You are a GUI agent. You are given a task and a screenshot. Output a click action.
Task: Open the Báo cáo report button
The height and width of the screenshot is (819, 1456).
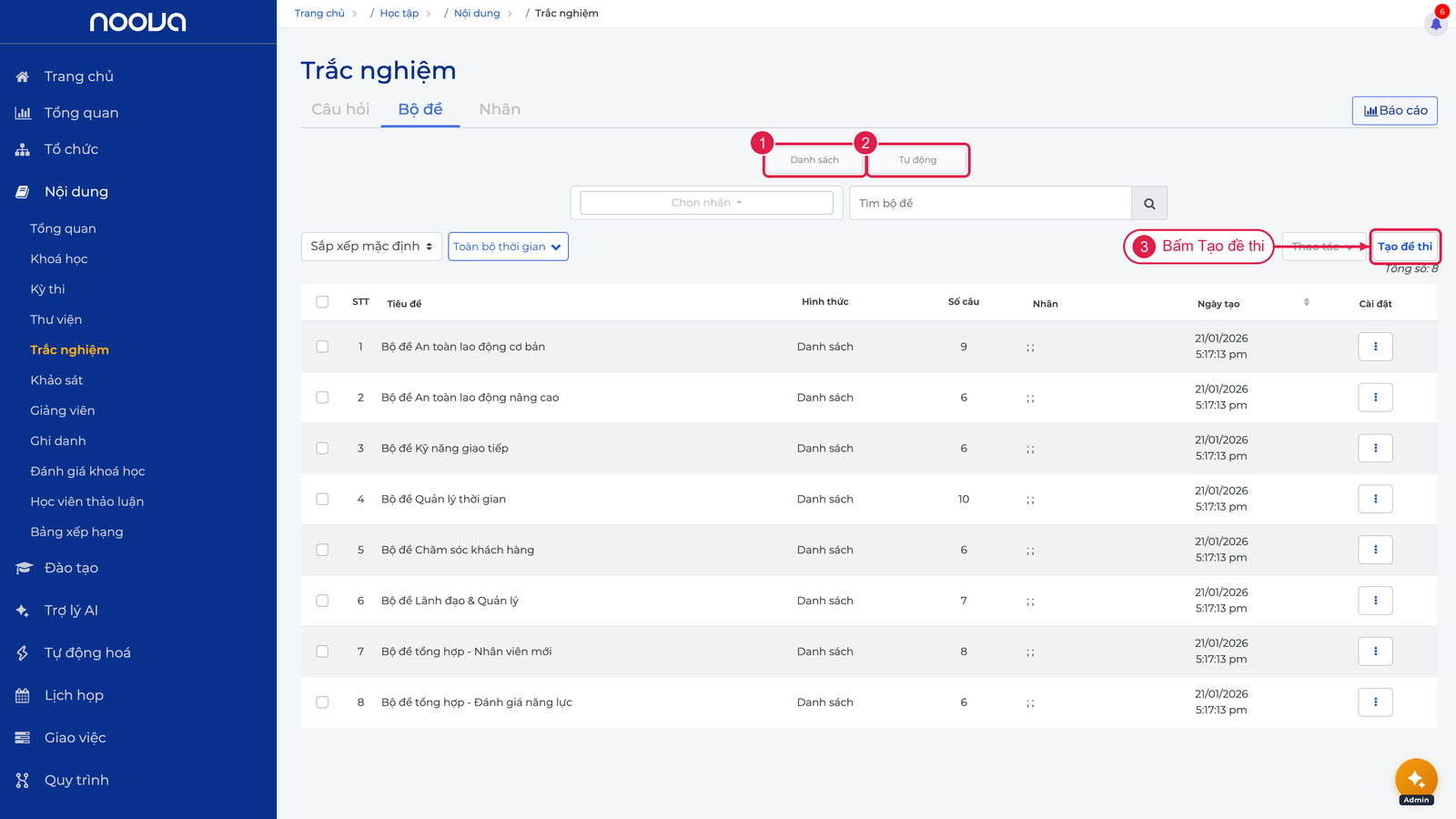(1395, 110)
